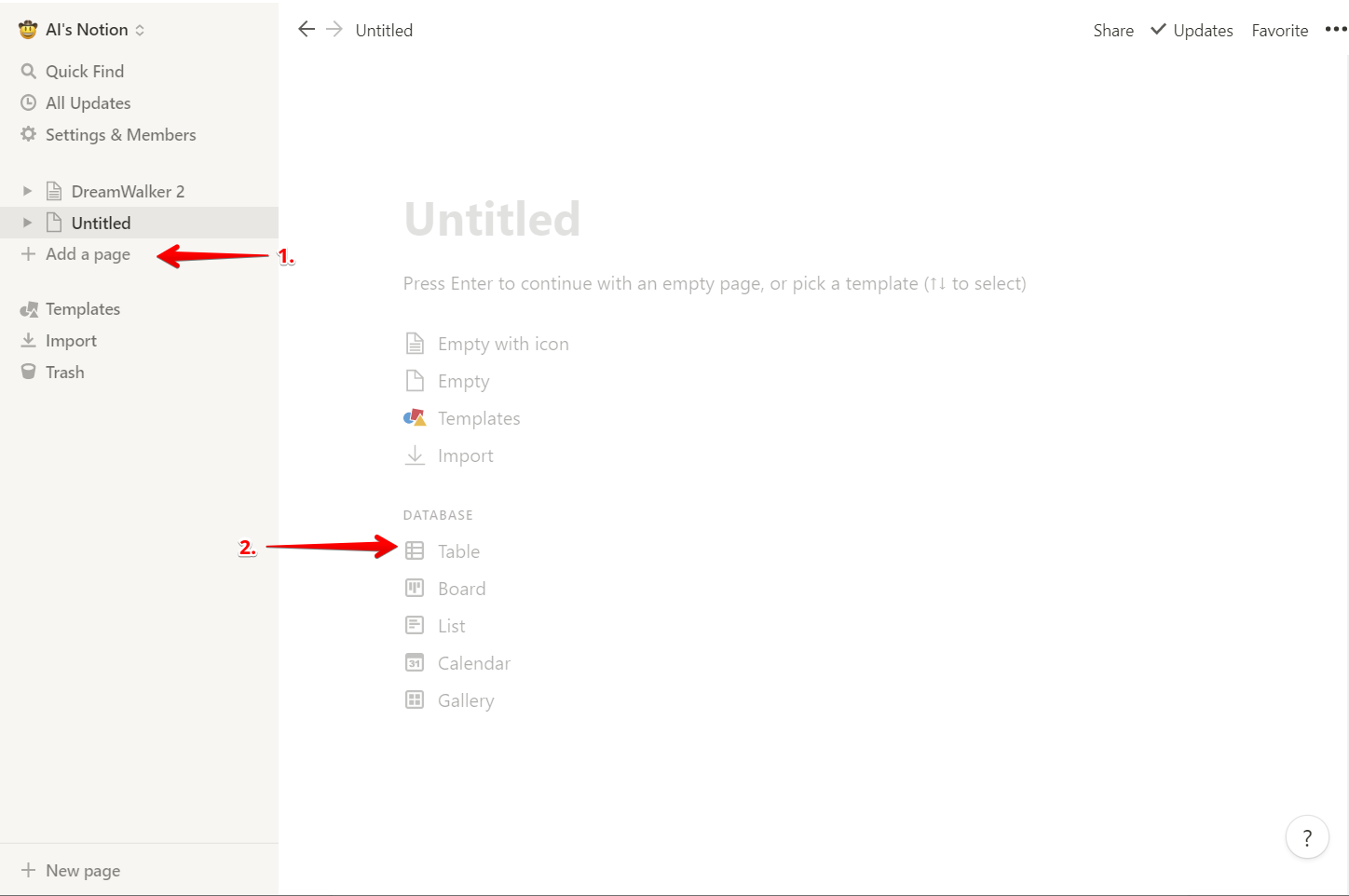1349x896 pixels.
Task: Click the Untitled page title field
Action: (x=492, y=219)
